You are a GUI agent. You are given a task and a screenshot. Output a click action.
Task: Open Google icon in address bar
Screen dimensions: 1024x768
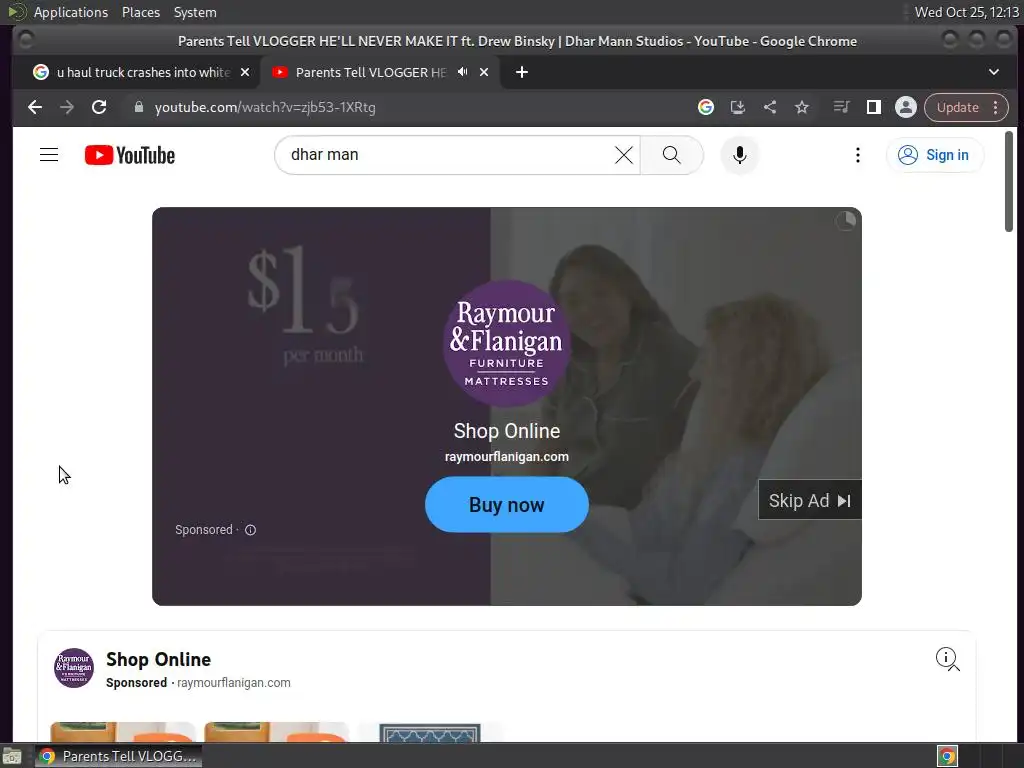point(706,107)
